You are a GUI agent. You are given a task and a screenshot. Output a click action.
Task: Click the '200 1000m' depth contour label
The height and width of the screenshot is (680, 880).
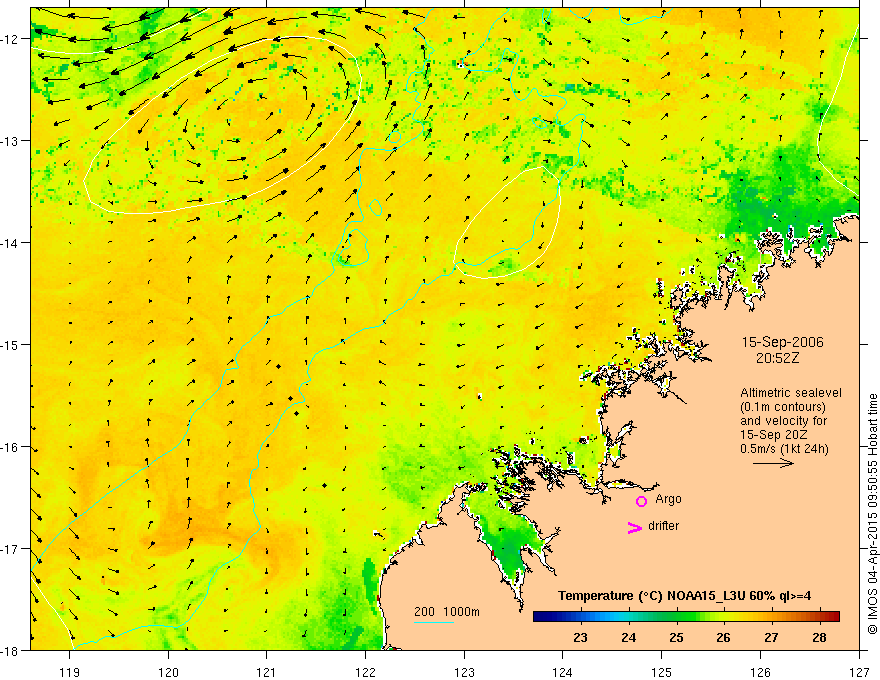[x=447, y=612]
